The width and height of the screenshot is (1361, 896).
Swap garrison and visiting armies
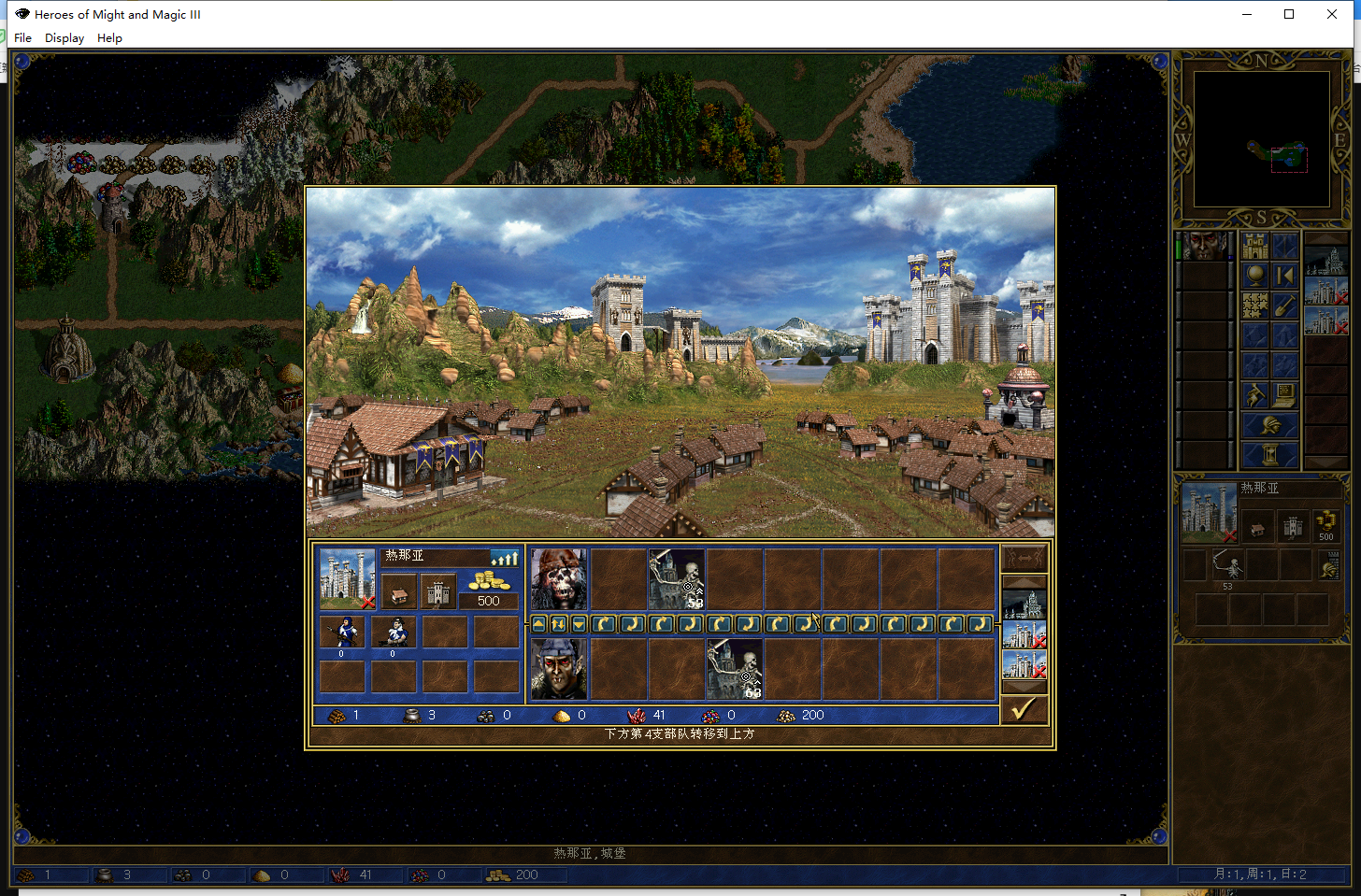(x=558, y=624)
